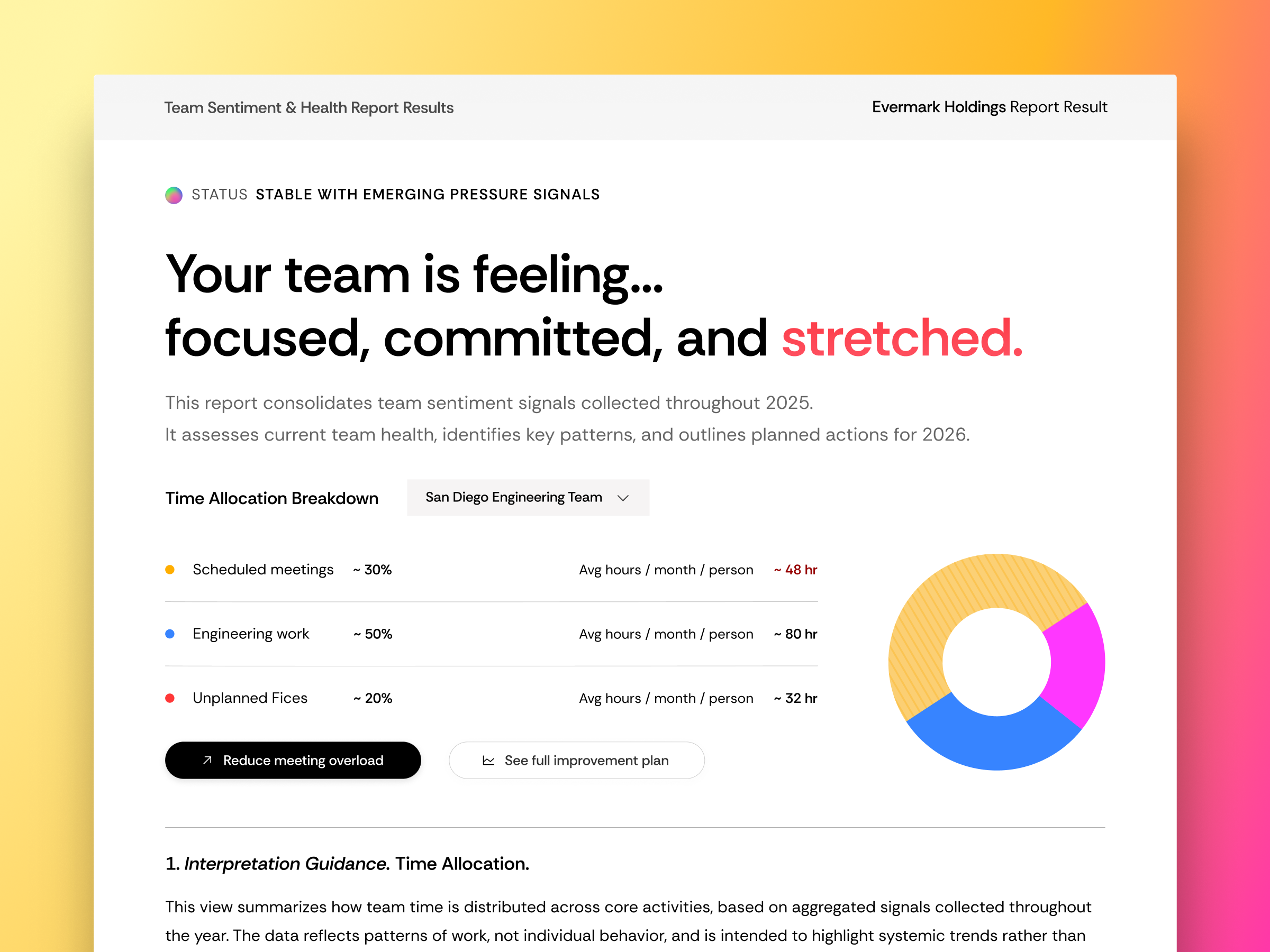Image resolution: width=1270 pixels, height=952 pixels.
Task: Select the Team Sentiment & Health Report Results title
Action: [x=309, y=107]
